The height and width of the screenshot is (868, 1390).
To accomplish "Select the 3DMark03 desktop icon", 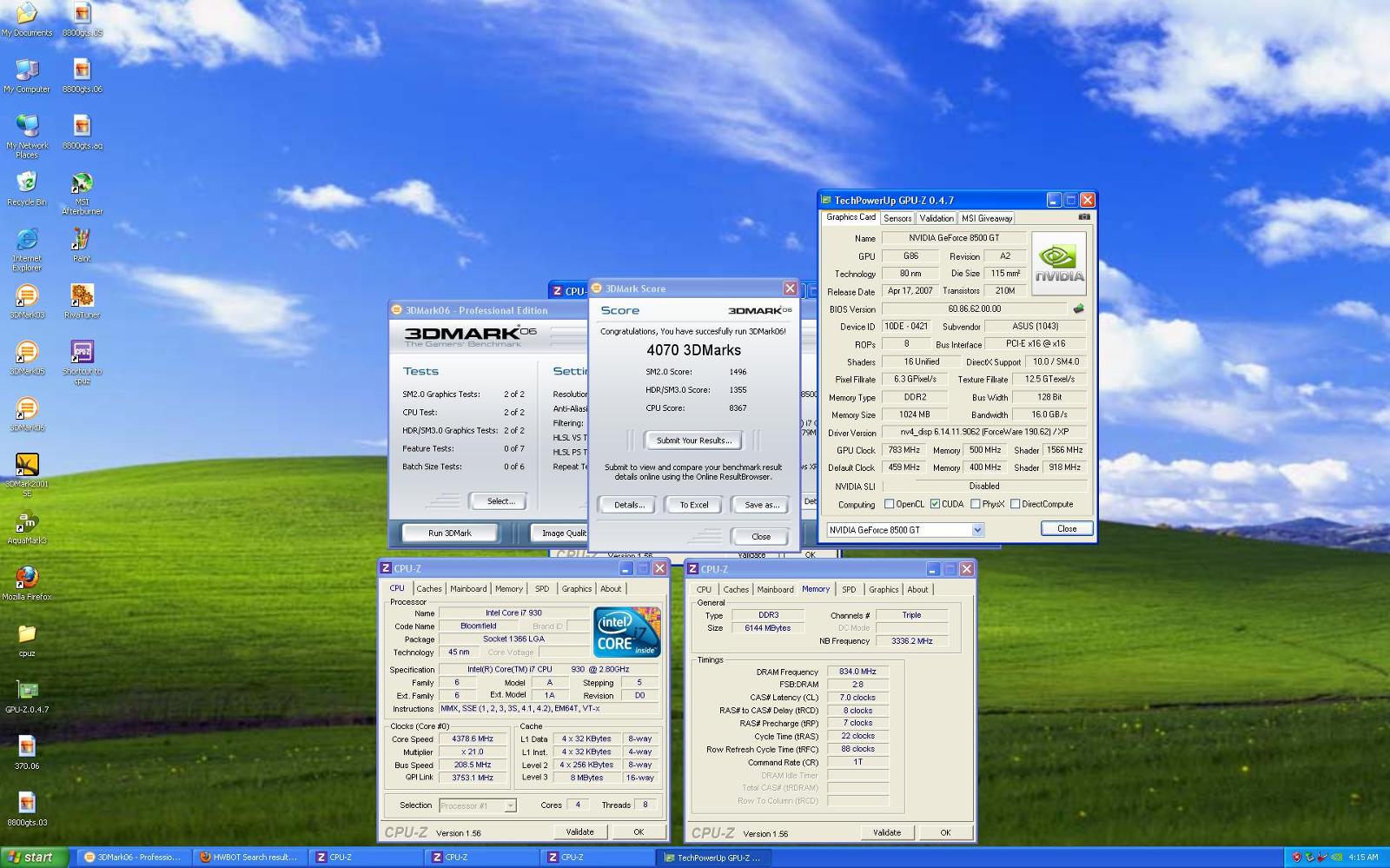I will (x=27, y=301).
